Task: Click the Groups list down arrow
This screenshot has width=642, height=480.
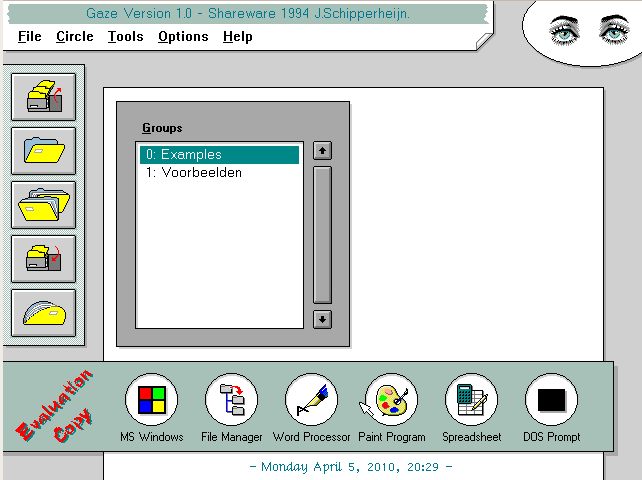Action: coord(322,319)
